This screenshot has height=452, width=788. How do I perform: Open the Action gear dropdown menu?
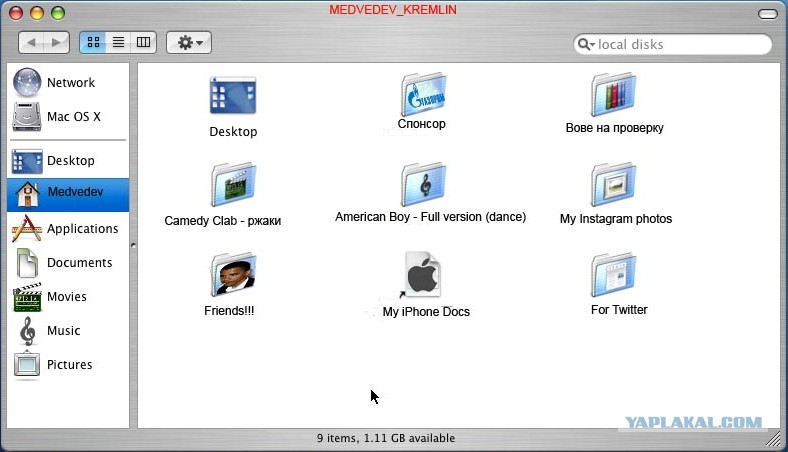[x=188, y=43]
